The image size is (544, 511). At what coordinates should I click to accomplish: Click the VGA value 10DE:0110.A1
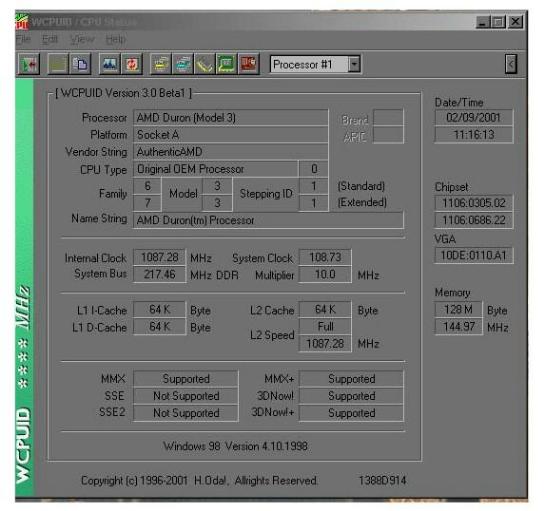(474, 256)
